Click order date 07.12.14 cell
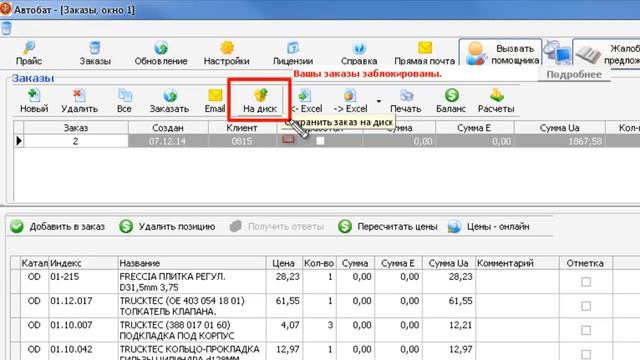 point(168,141)
